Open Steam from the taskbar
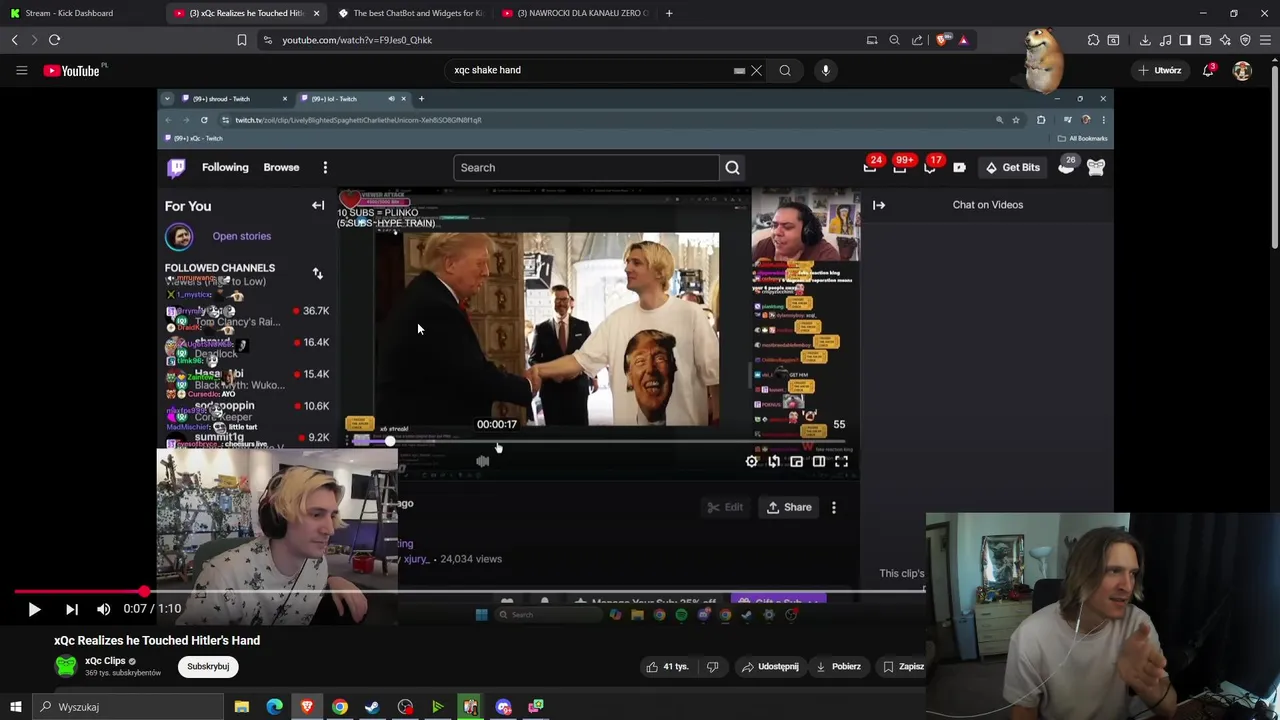This screenshot has width=1280, height=720. pos(372,707)
